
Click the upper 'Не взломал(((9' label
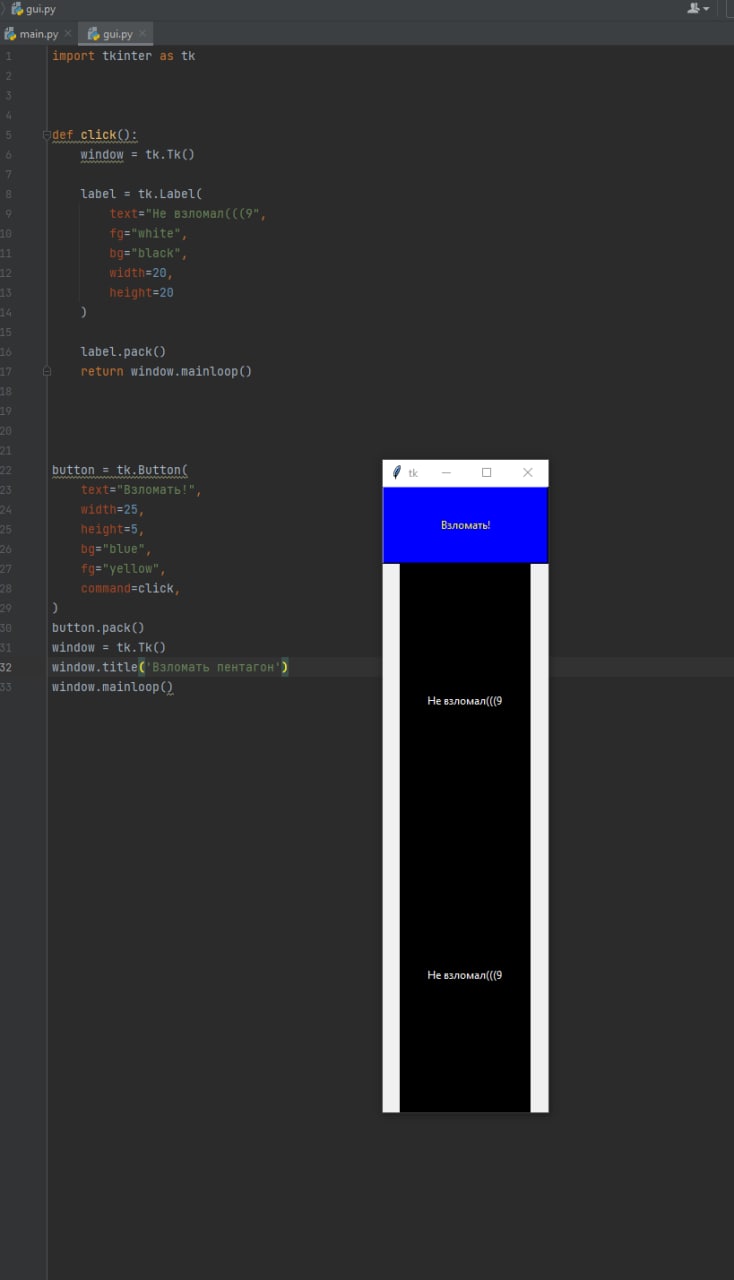coord(465,701)
